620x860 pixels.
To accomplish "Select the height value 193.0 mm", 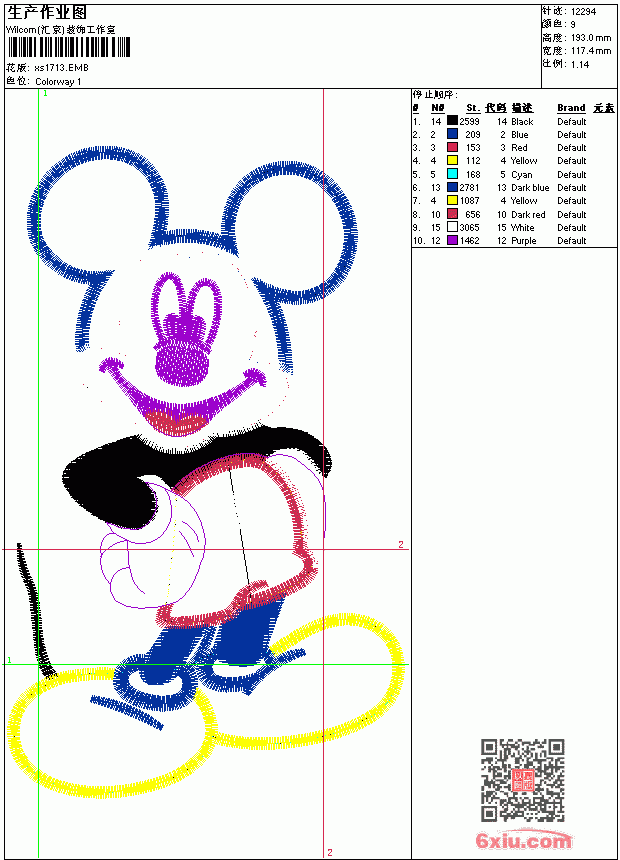I will coord(591,38).
